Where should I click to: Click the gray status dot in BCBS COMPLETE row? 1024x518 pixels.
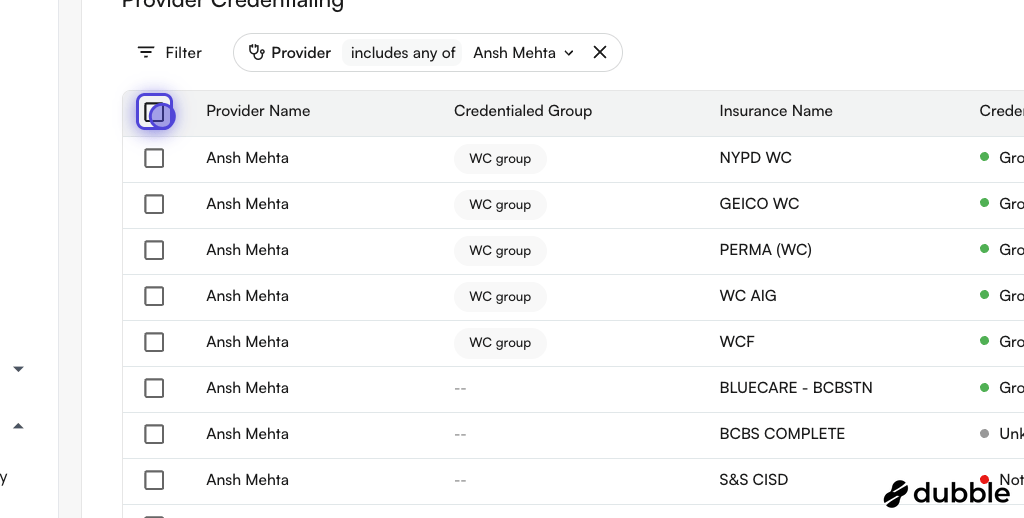984,433
